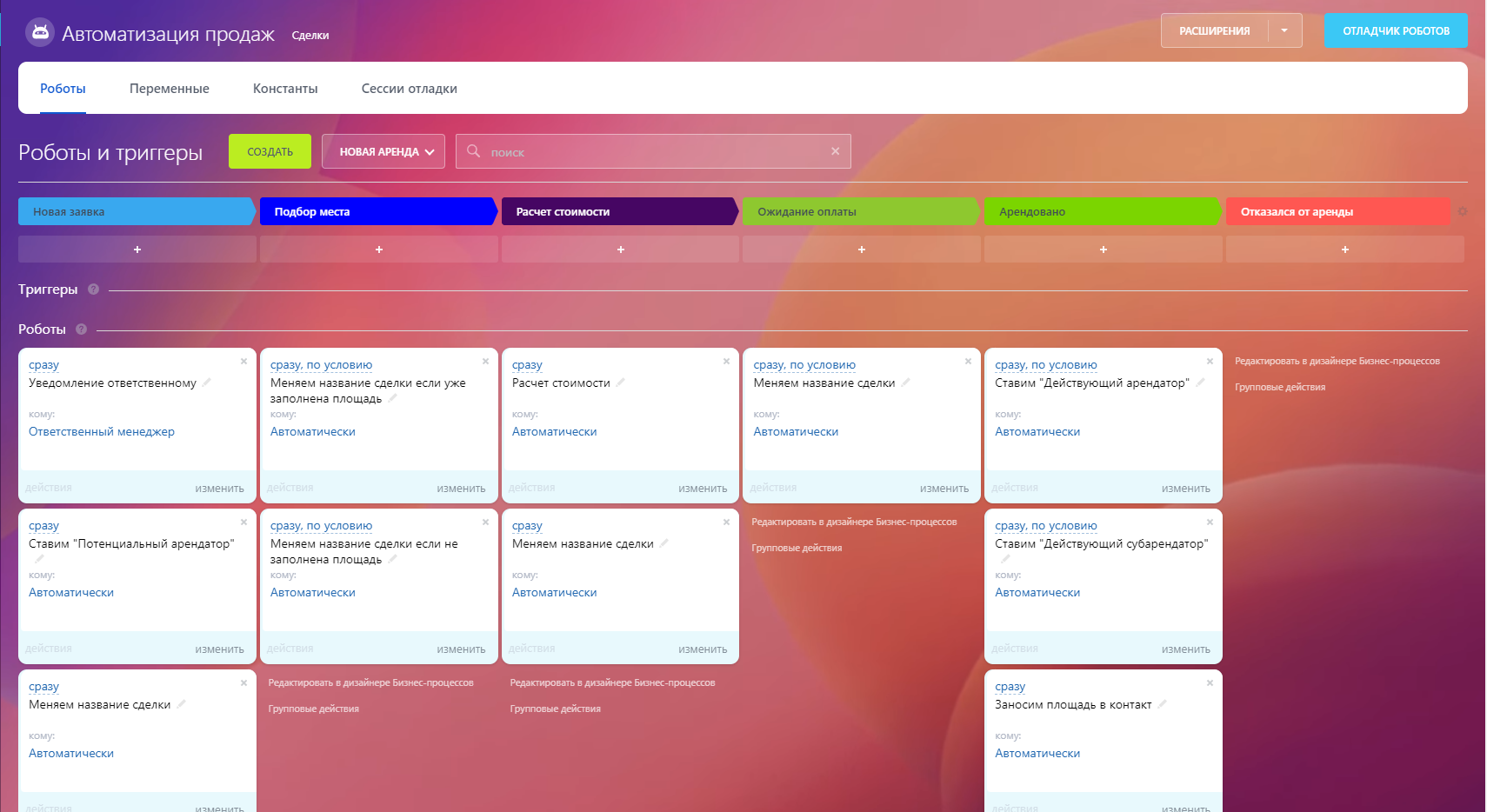Launch the Отладчик роботов button

pos(1396,30)
